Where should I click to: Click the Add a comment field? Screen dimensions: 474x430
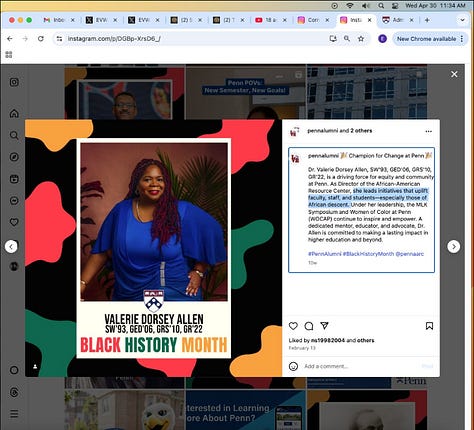pyautogui.click(x=360, y=366)
